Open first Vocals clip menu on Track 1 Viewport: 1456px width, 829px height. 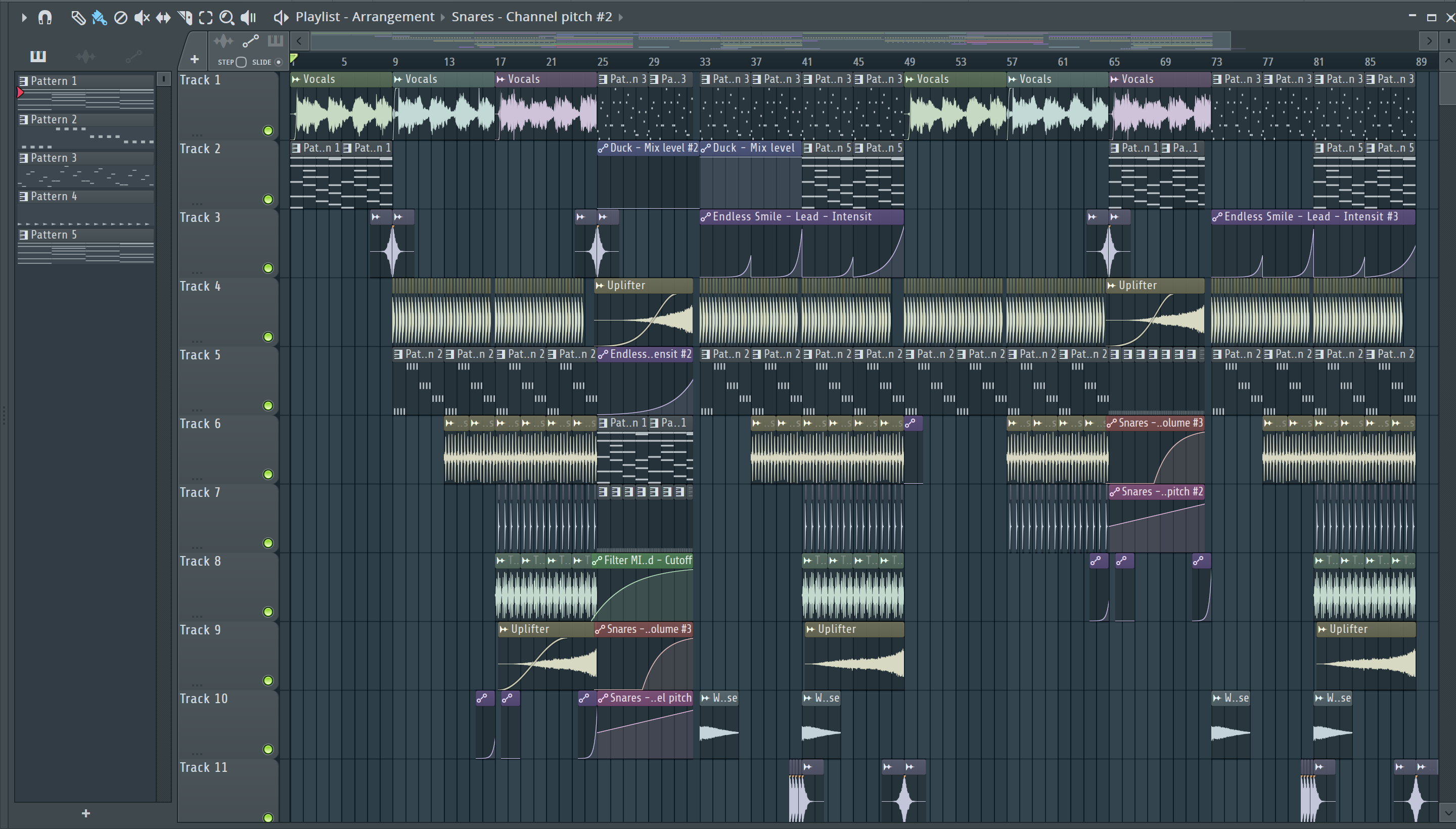pos(296,79)
